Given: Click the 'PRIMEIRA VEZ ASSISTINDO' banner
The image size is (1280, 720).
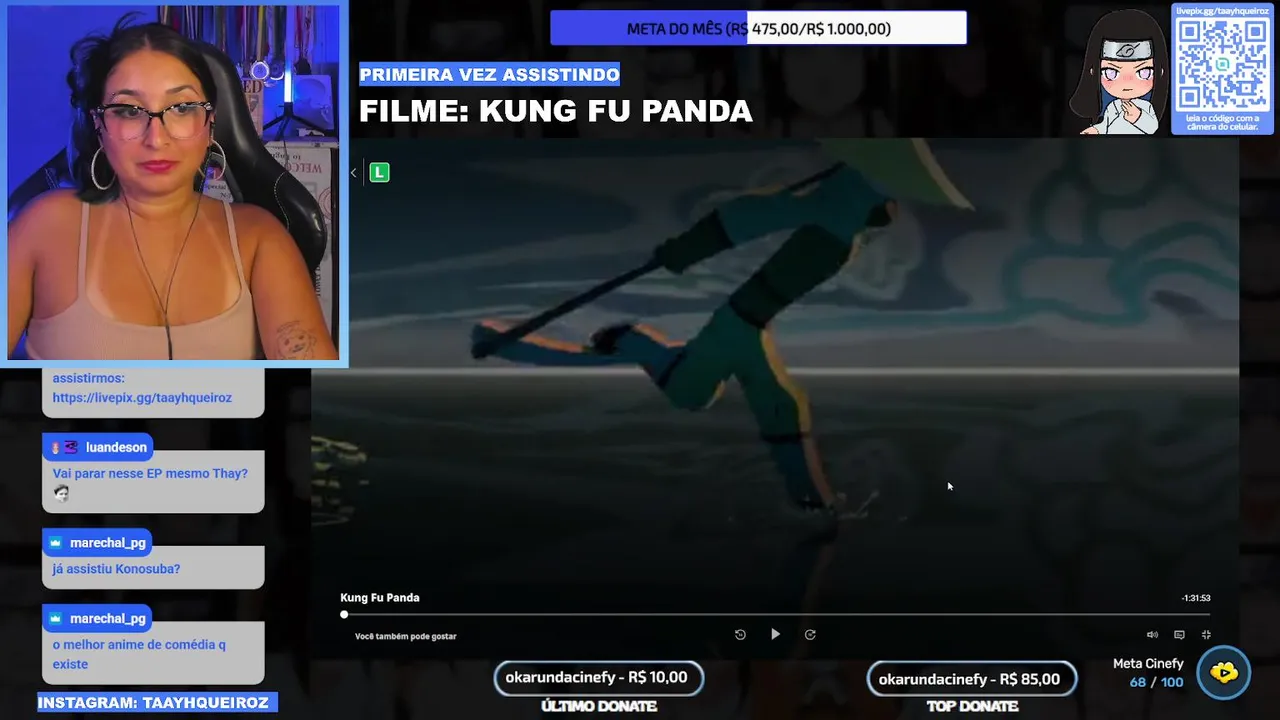Looking at the screenshot, I should [x=489, y=74].
